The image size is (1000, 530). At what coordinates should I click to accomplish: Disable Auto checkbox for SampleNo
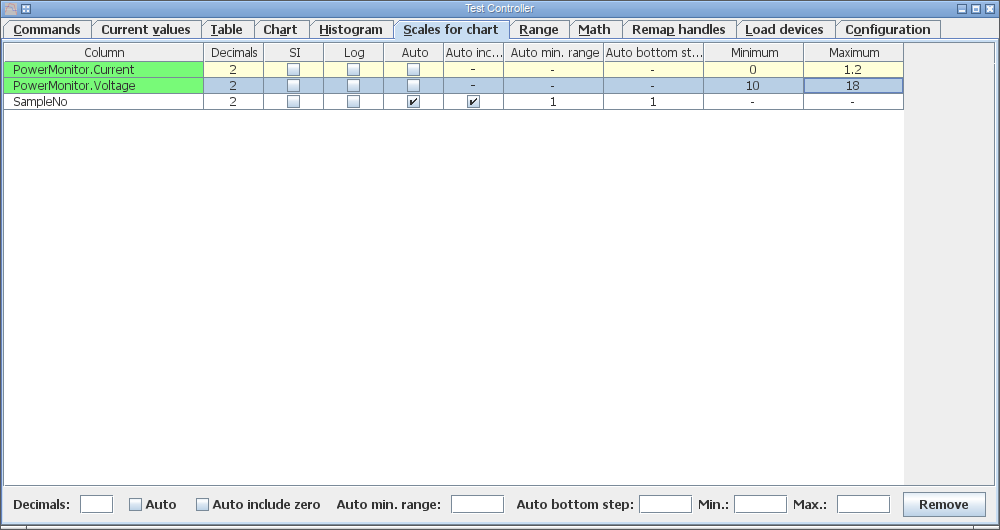[413, 101]
